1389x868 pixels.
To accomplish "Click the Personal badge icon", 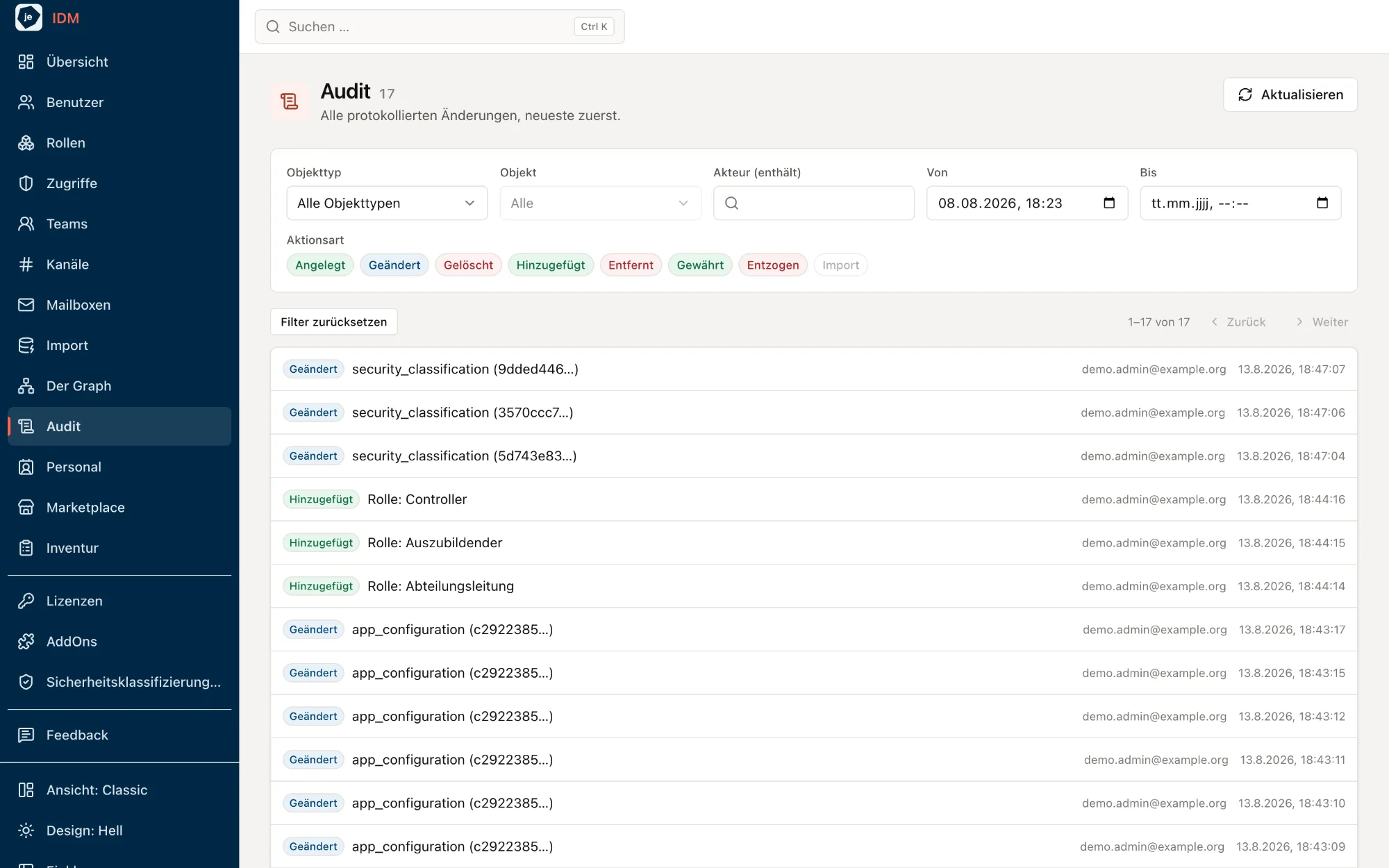I will click(26, 467).
